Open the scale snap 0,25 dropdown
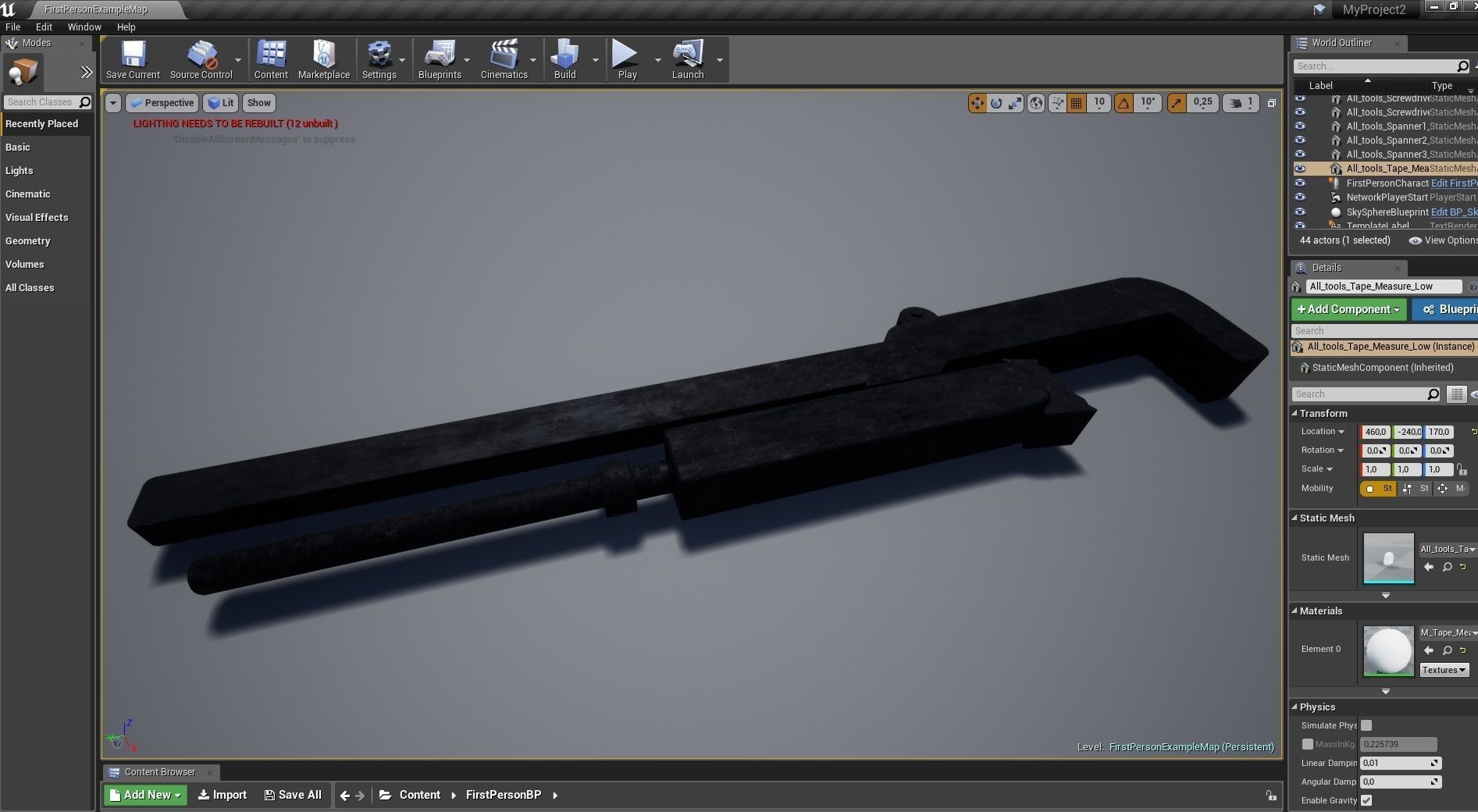This screenshot has height=812, width=1478. click(1202, 102)
